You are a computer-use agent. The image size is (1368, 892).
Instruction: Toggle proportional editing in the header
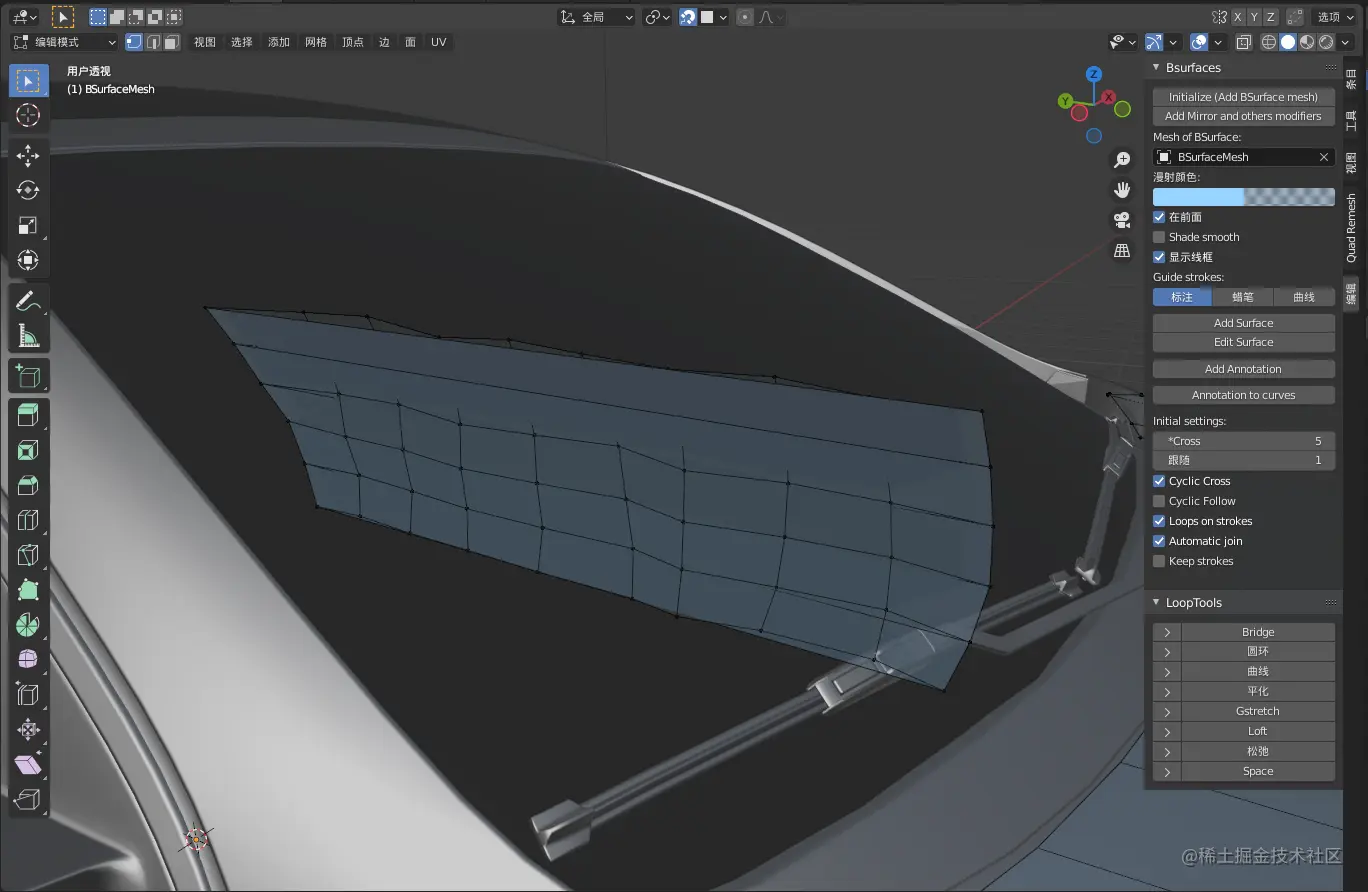[744, 16]
